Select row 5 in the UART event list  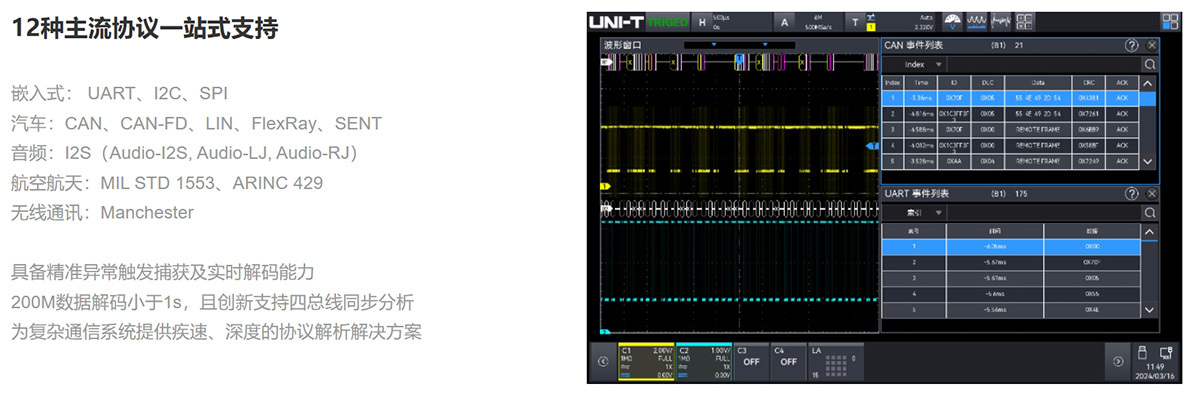(1010, 309)
